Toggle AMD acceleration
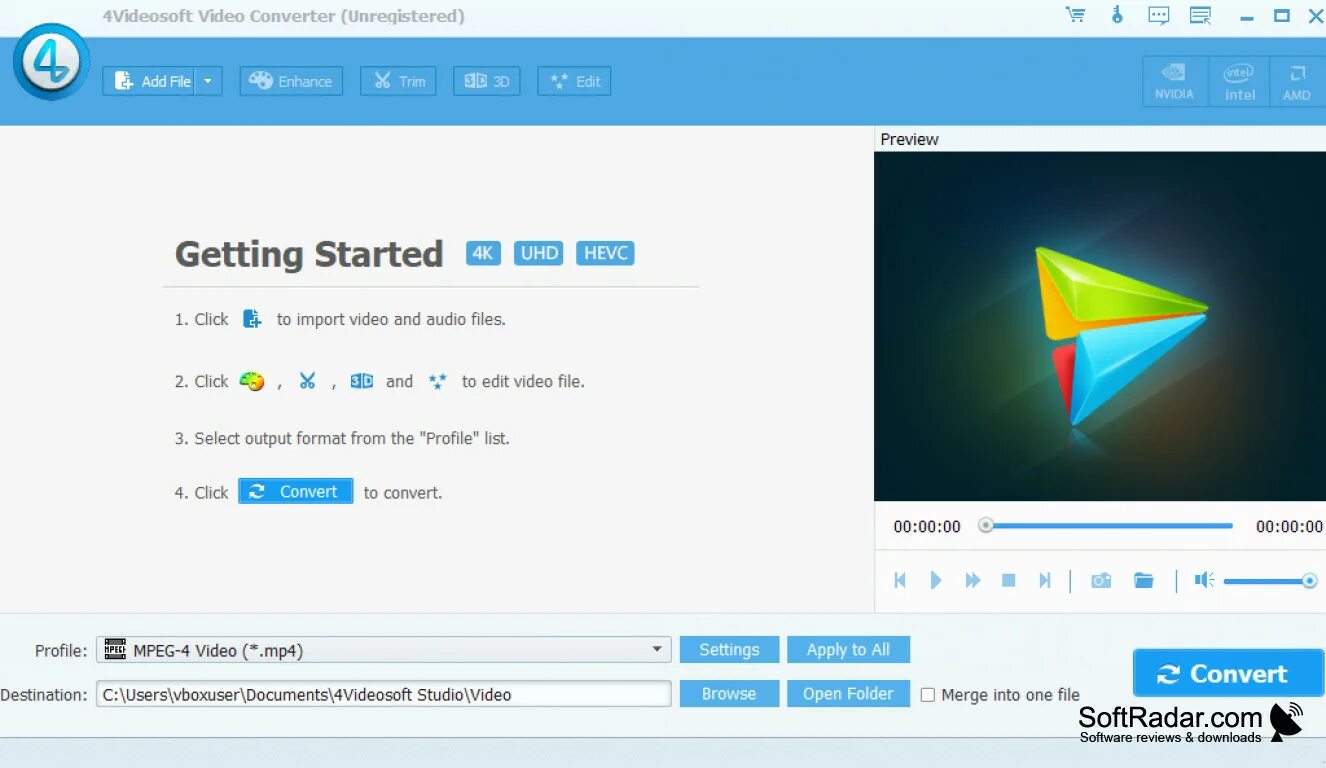 (1297, 81)
